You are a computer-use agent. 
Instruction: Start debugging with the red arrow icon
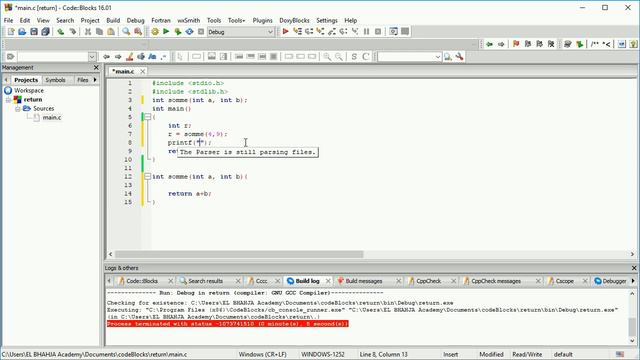[285, 32]
